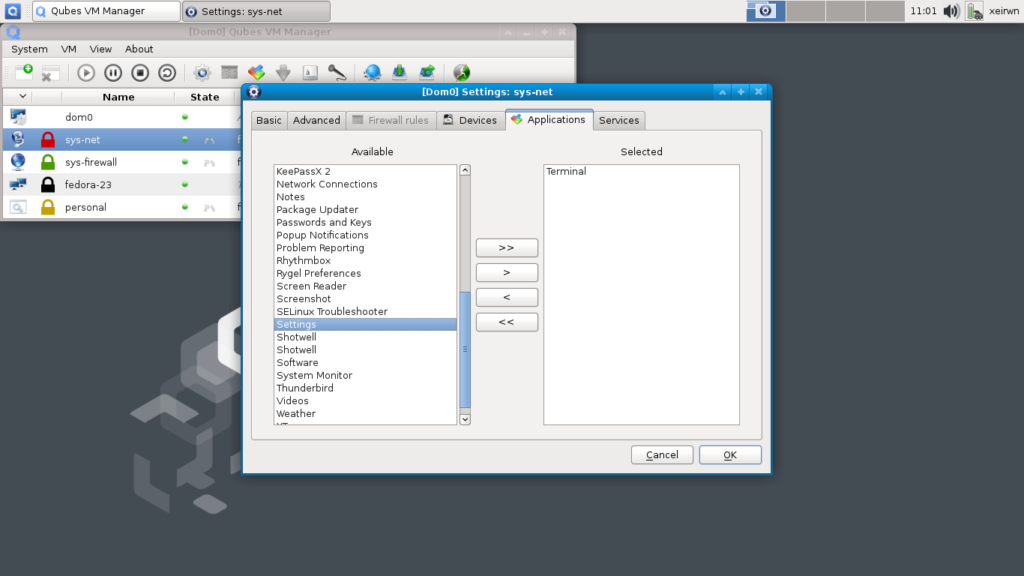The width and height of the screenshot is (1024, 576).
Task: Switch to the Devices tab
Action: click(470, 120)
